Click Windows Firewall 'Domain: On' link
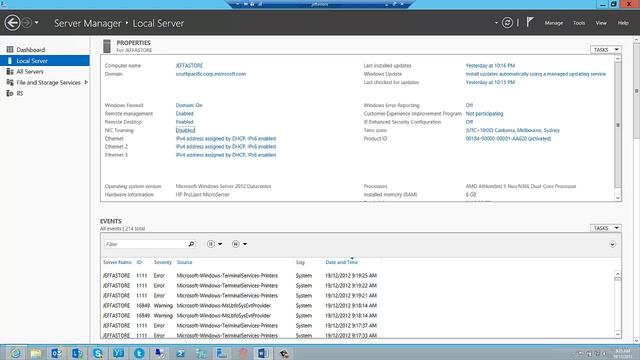 pos(189,105)
